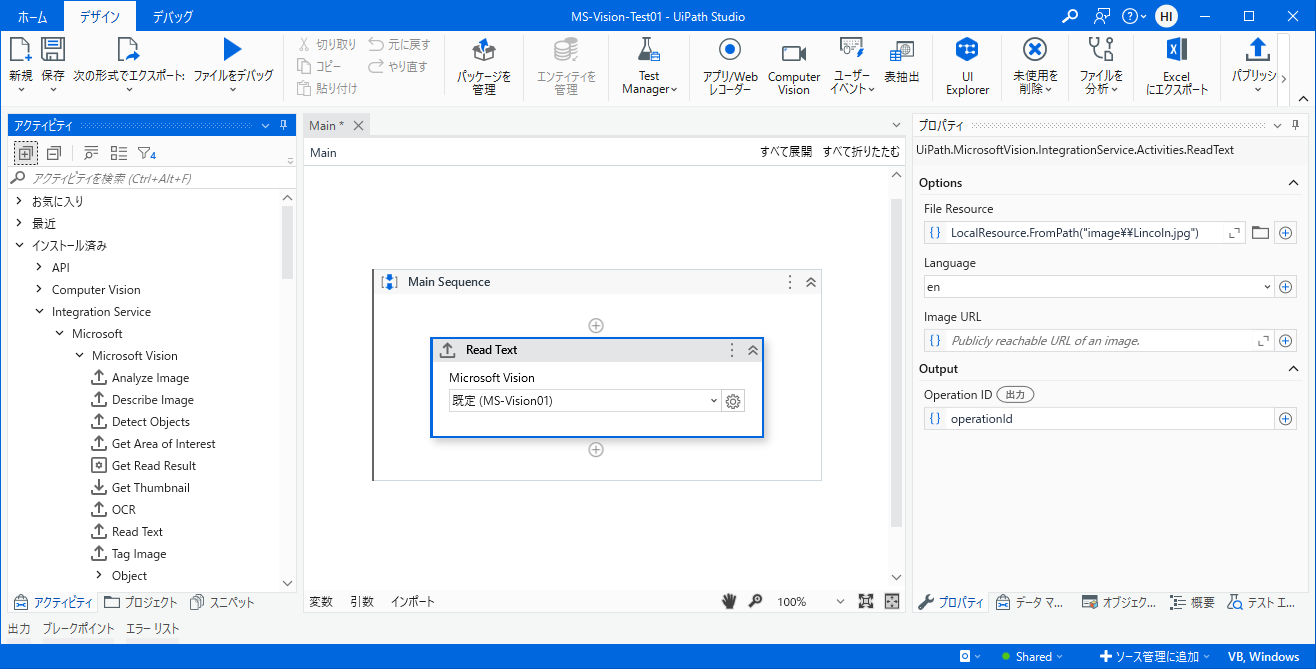Click the feedback icon in title bar

tap(1102, 16)
